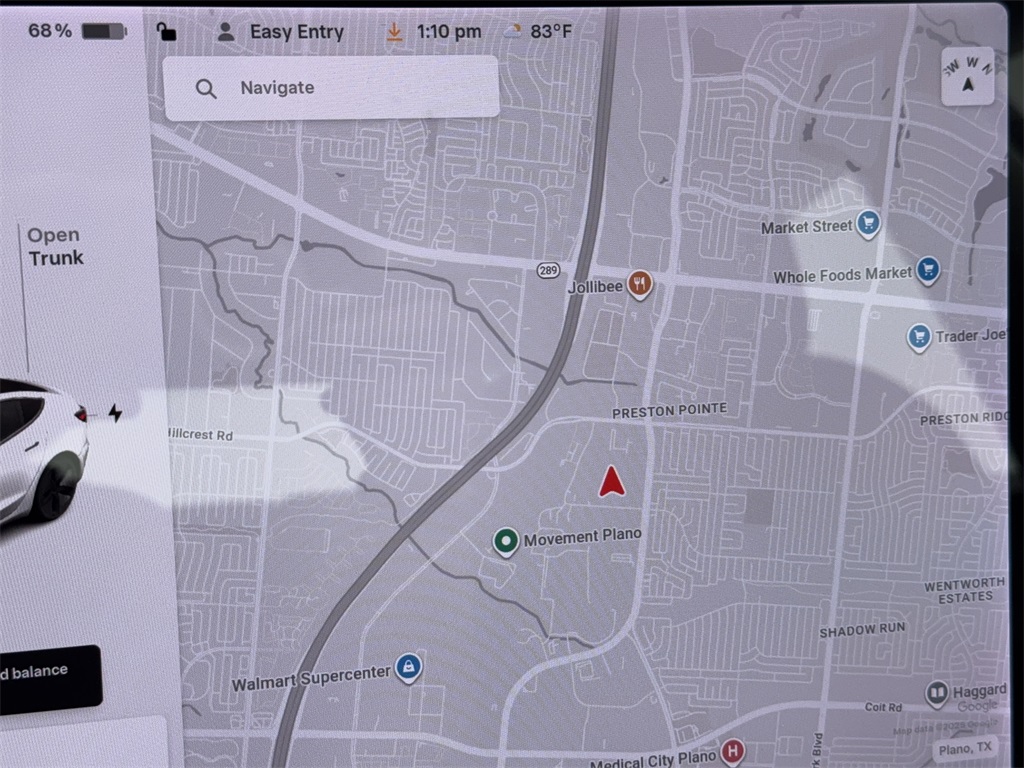1024x768 pixels.
Task: Open the Easy Entry driver profile
Action: pos(281,32)
